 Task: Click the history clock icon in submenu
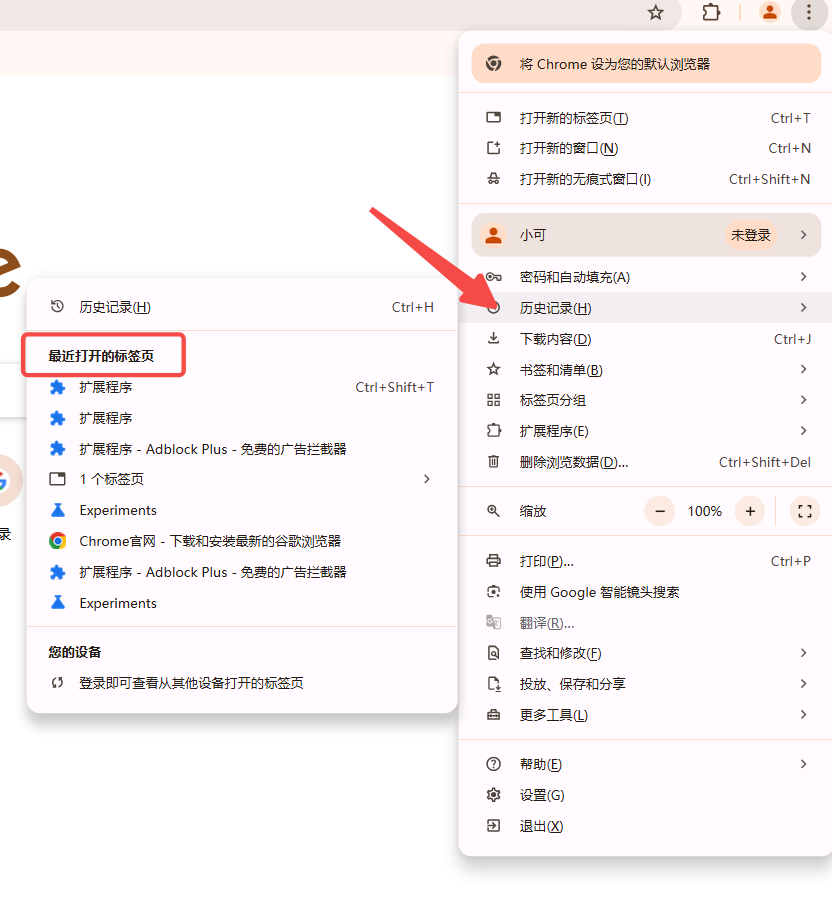[x=57, y=307]
